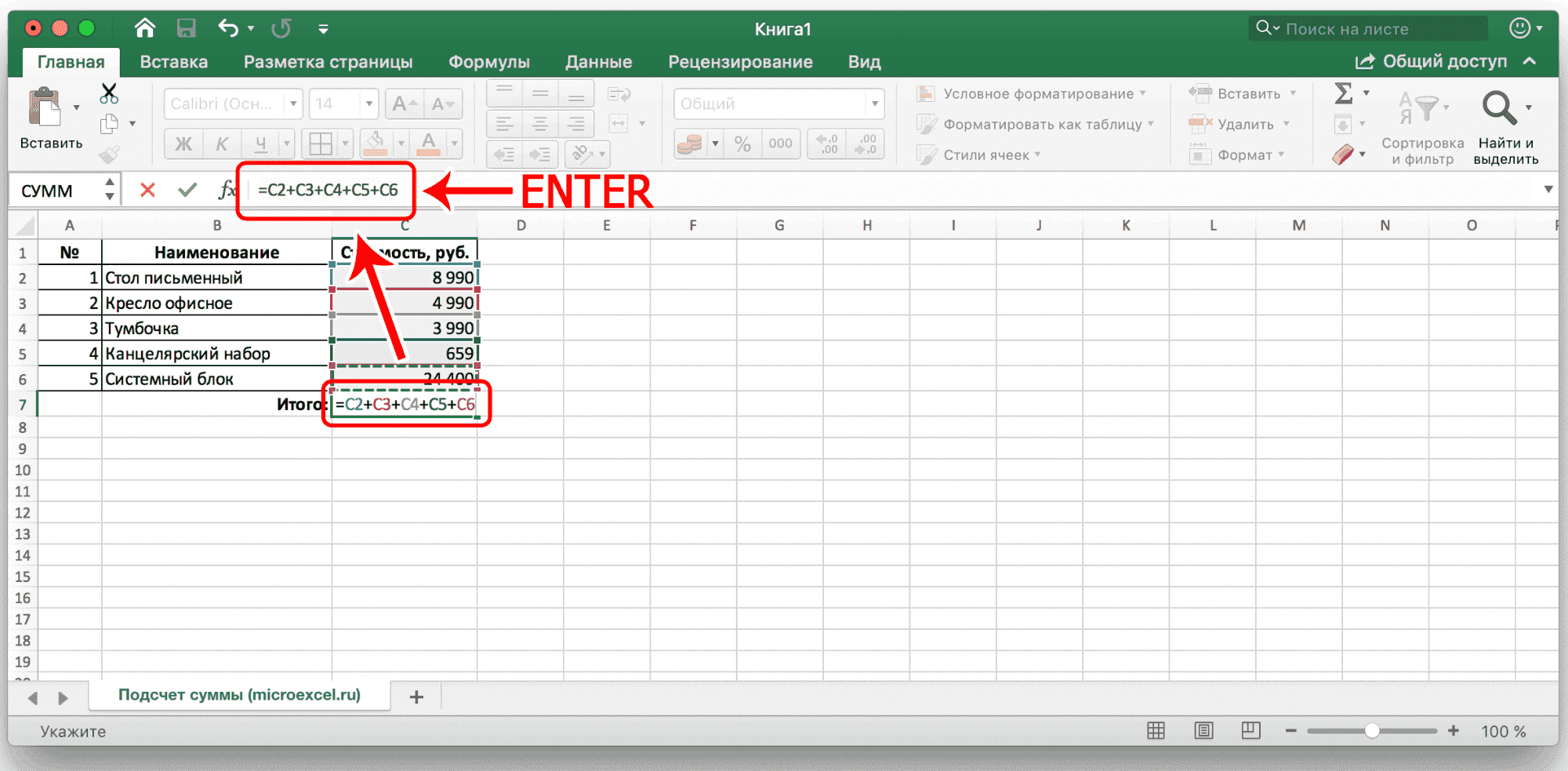Click the Cut scissors icon
The height and width of the screenshot is (771, 1568).
coord(109,93)
